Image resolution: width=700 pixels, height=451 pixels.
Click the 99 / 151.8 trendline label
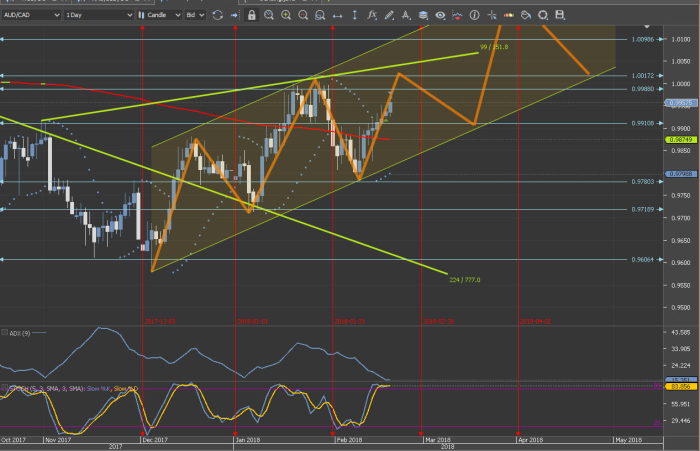(494, 47)
